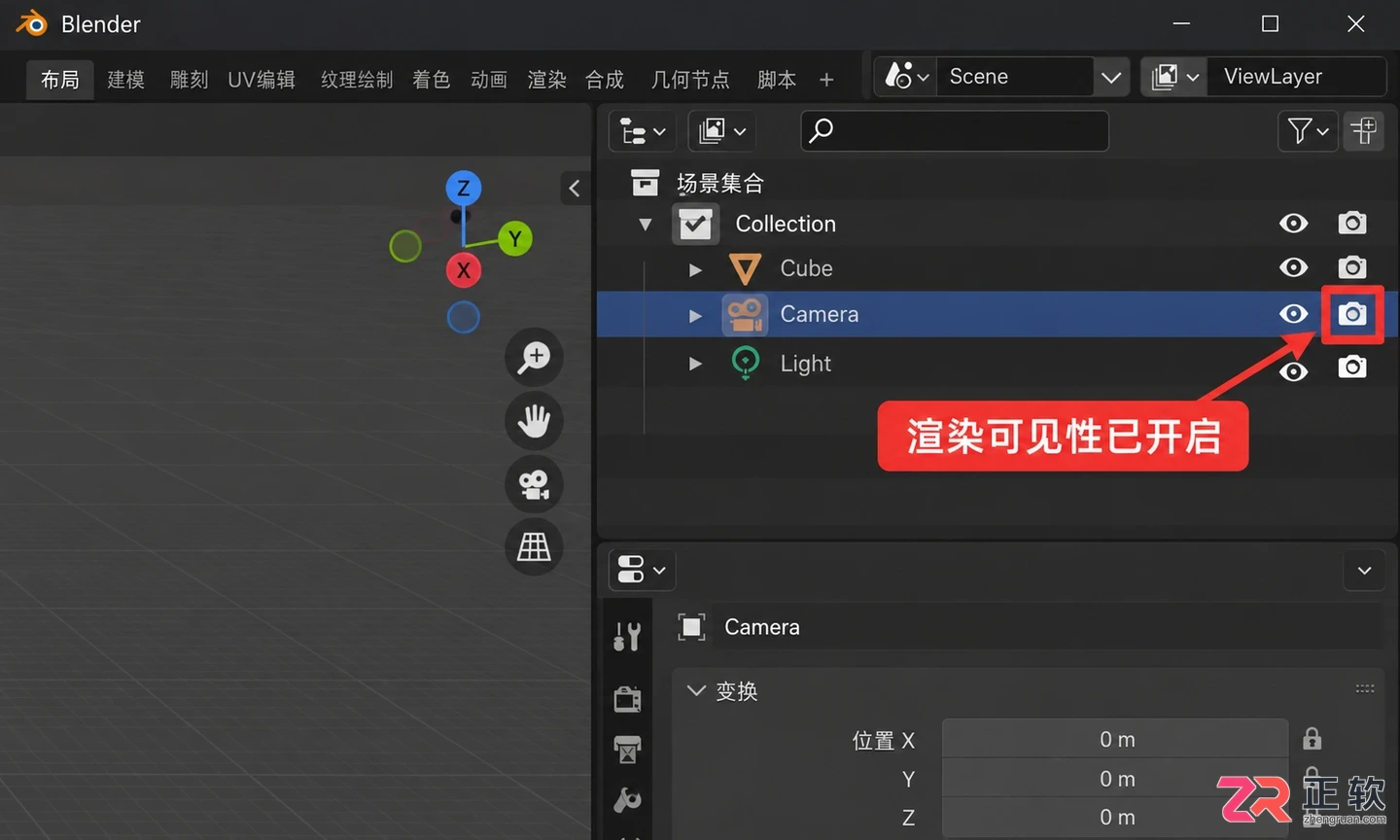The height and width of the screenshot is (840, 1400).
Task: Toggle viewport visibility of Collection
Action: [1293, 224]
